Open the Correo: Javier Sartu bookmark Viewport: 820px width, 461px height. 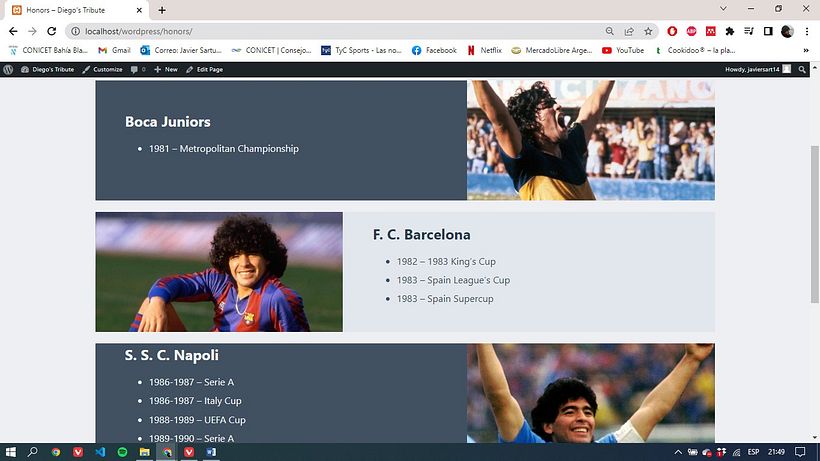pos(181,50)
